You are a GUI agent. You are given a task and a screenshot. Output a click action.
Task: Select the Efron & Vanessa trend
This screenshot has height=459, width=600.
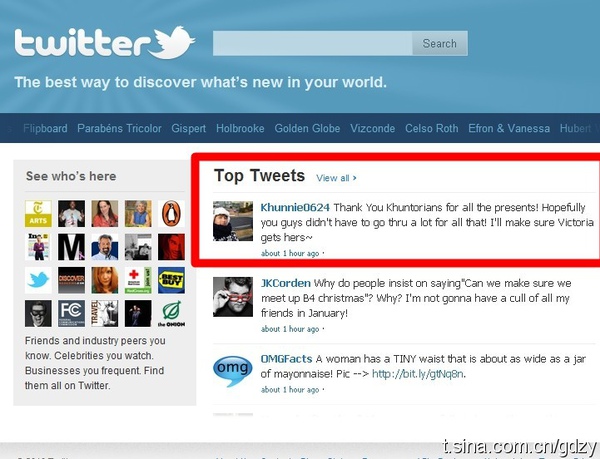tap(509, 128)
